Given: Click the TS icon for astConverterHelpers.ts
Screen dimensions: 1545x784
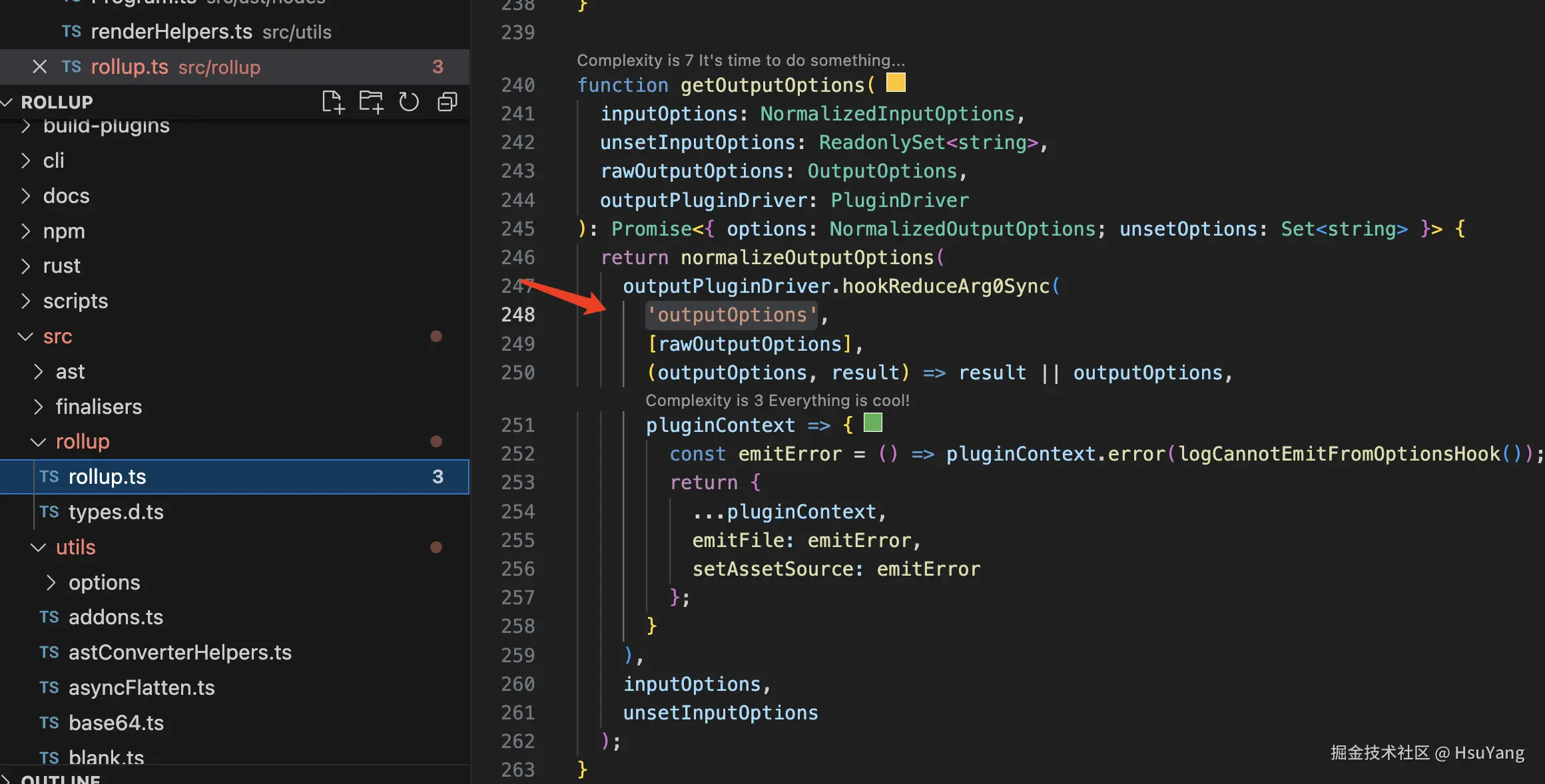Looking at the screenshot, I should [49, 652].
